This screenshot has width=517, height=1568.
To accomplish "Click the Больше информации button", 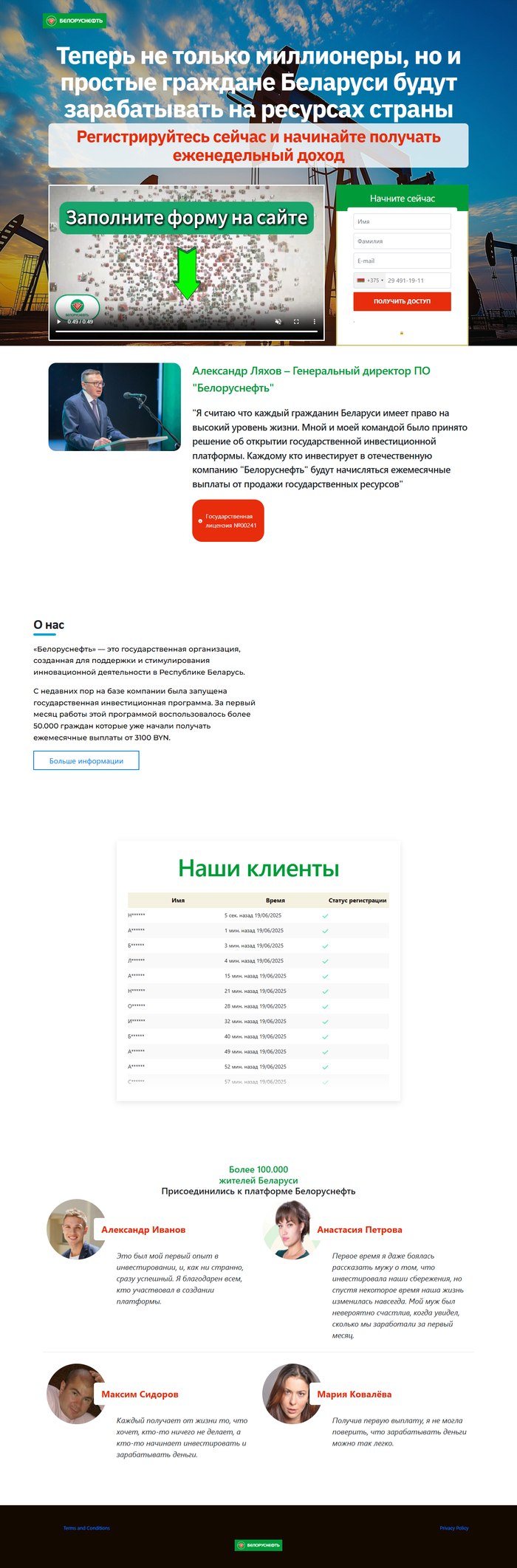I will [x=86, y=760].
